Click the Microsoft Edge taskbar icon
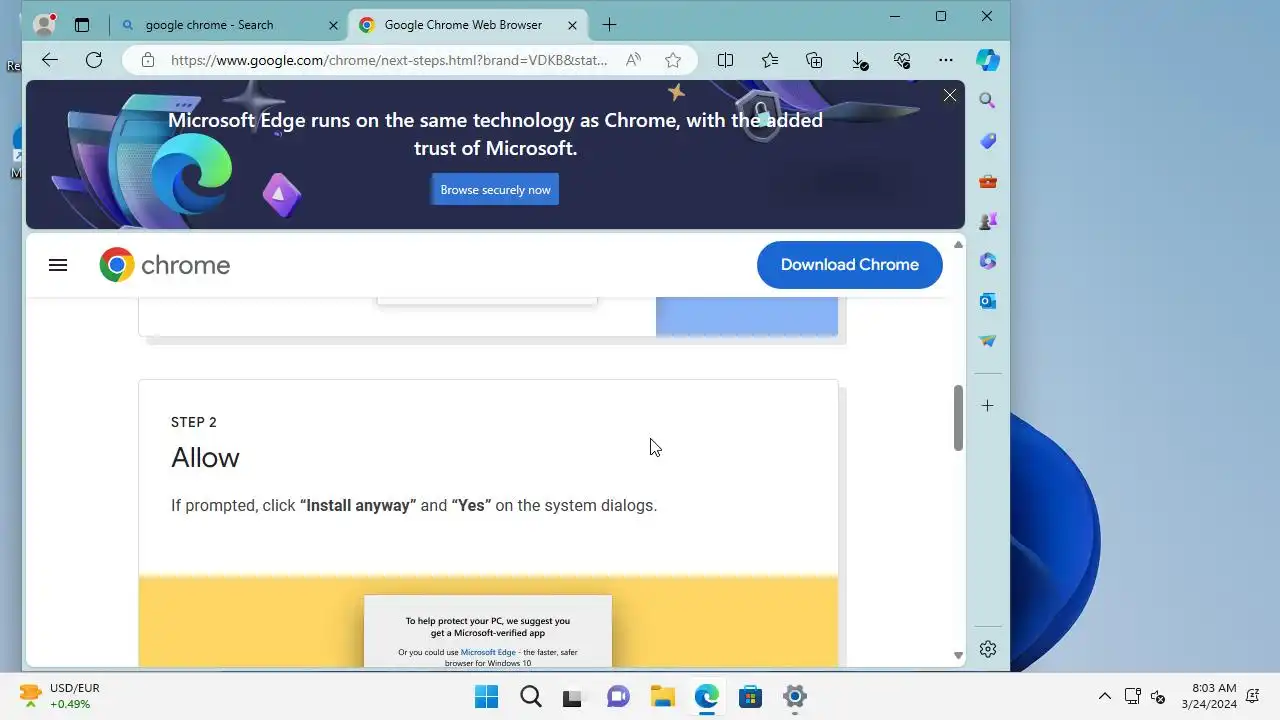The width and height of the screenshot is (1280, 720). tap(707, 697)
